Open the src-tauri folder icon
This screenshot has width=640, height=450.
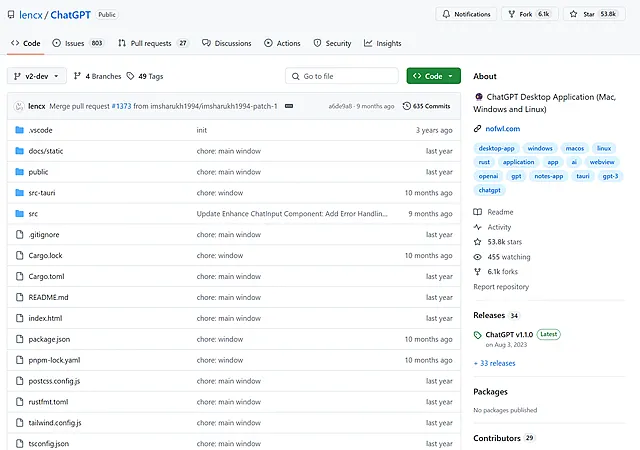pos(19,192)
